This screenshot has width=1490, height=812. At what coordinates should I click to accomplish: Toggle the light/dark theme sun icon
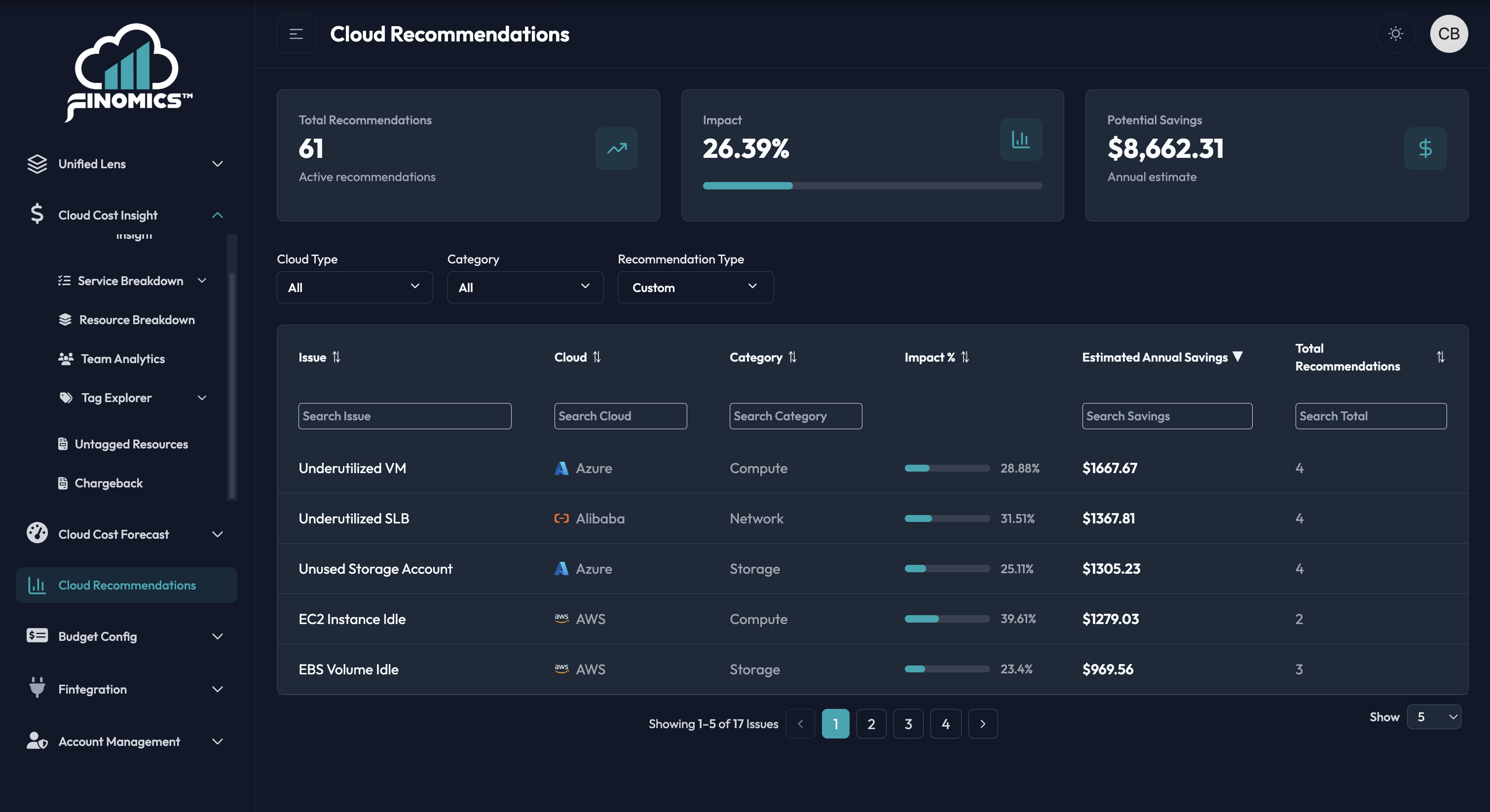(x=1395, y=34)
